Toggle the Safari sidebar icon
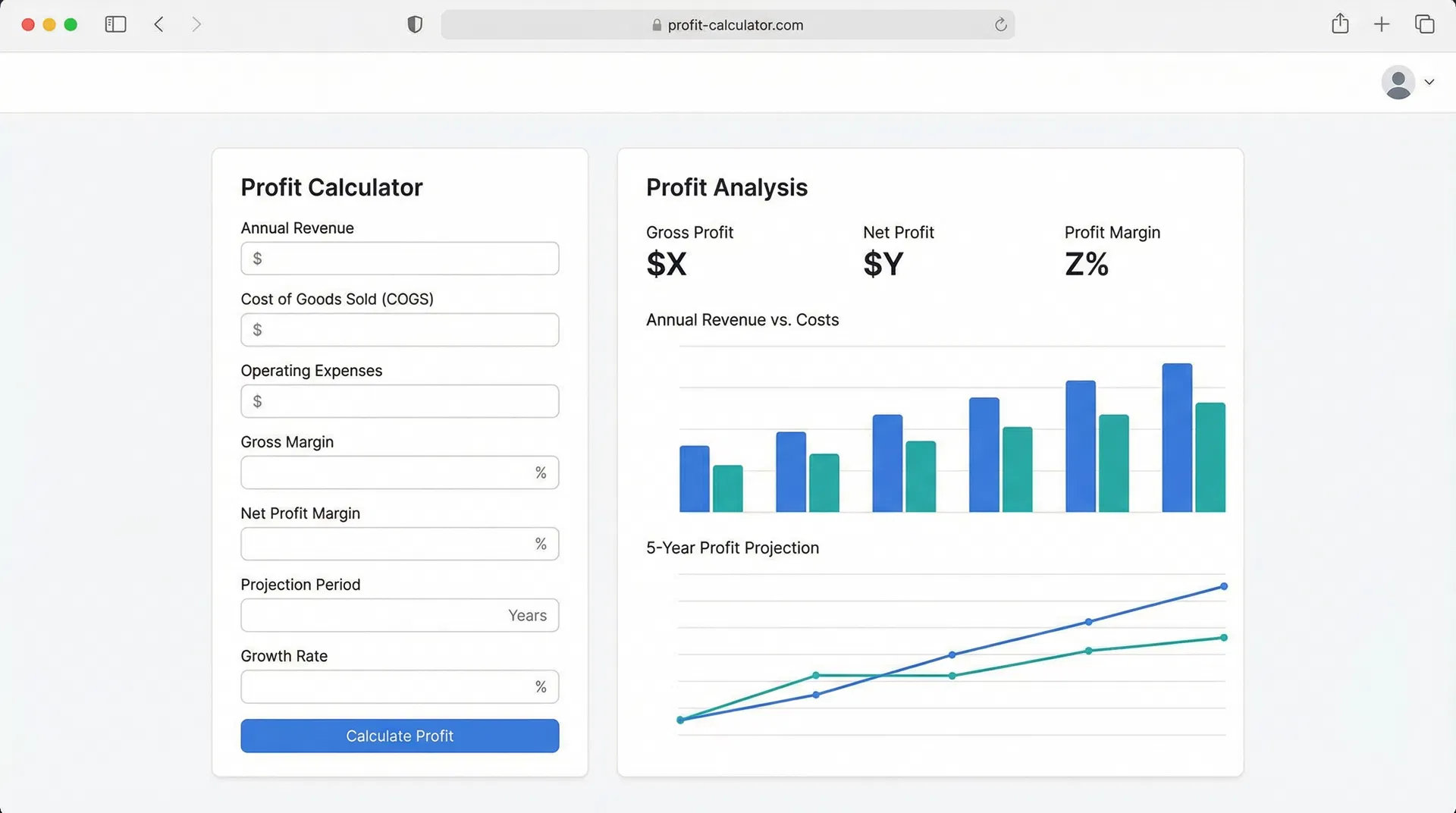The width and height of the screenshot is (1456, 813). pyautogui.click(x=115, y=24)
